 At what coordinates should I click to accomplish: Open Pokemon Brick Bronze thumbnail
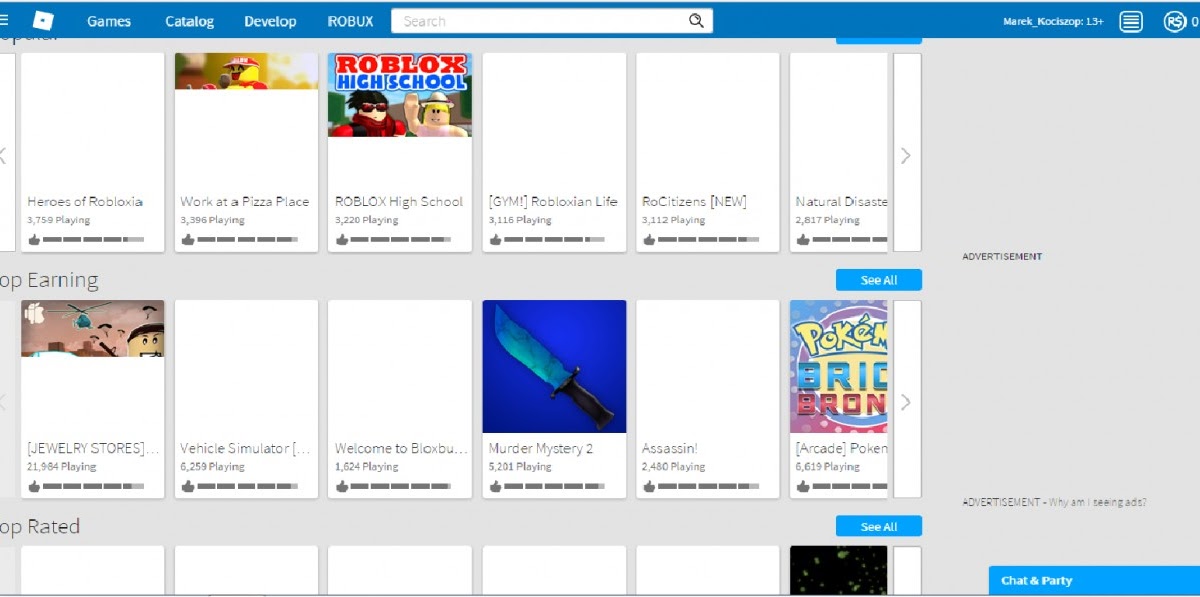click(838, 367)
